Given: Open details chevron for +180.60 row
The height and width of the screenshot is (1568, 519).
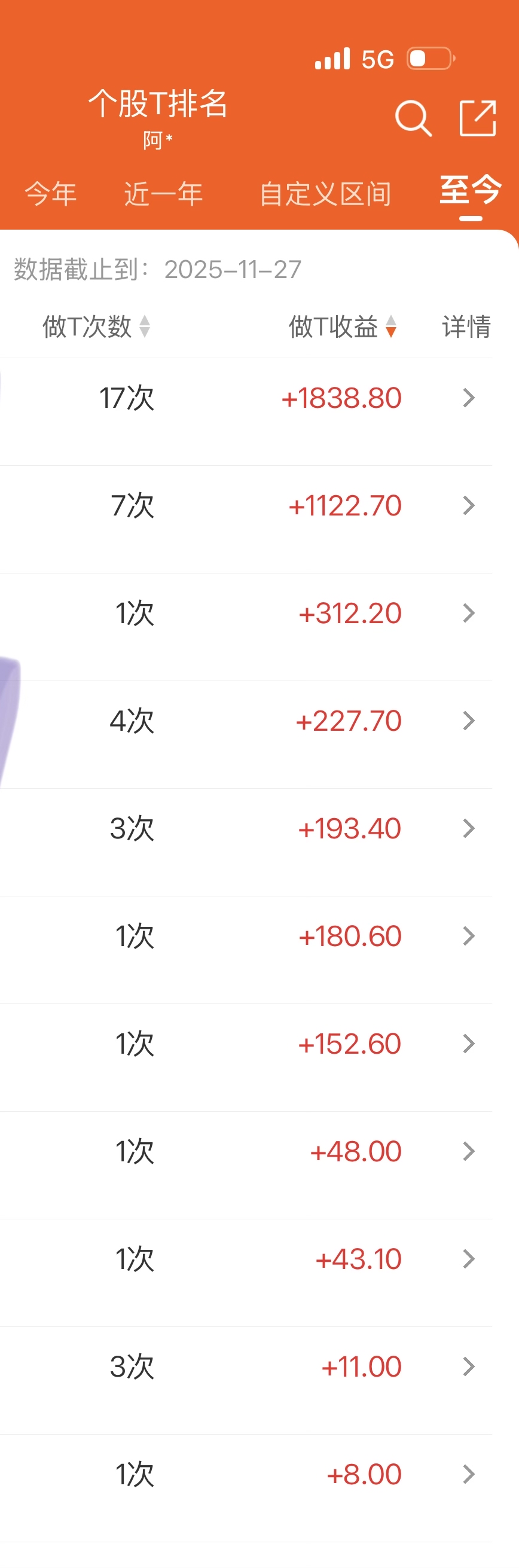Looking at the screenshot, I should (x=469, y=936).
